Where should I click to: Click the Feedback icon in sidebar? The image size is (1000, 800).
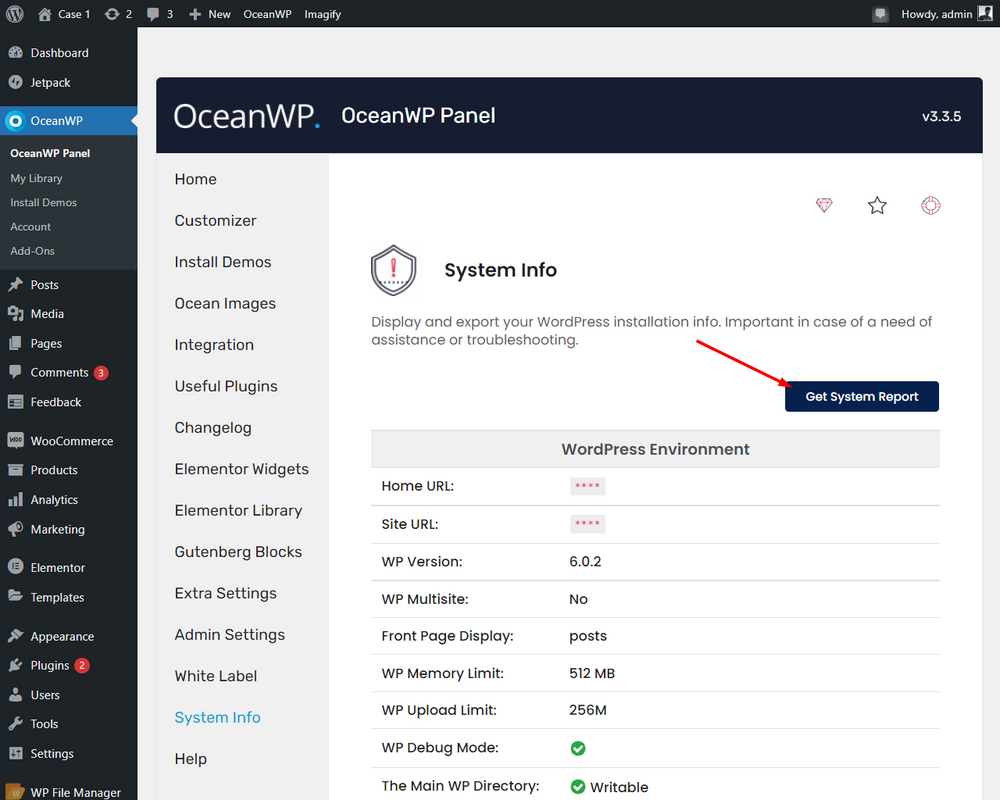(15, 402)
